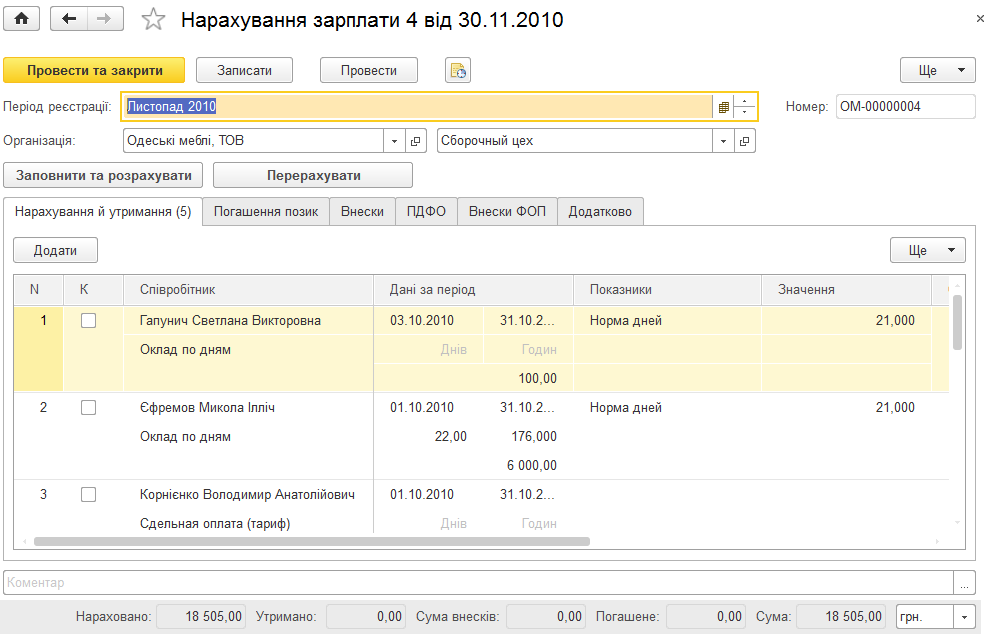This screenshot has width=988, height=639.
Task: Open the top Ще menu
Action: 937,70
